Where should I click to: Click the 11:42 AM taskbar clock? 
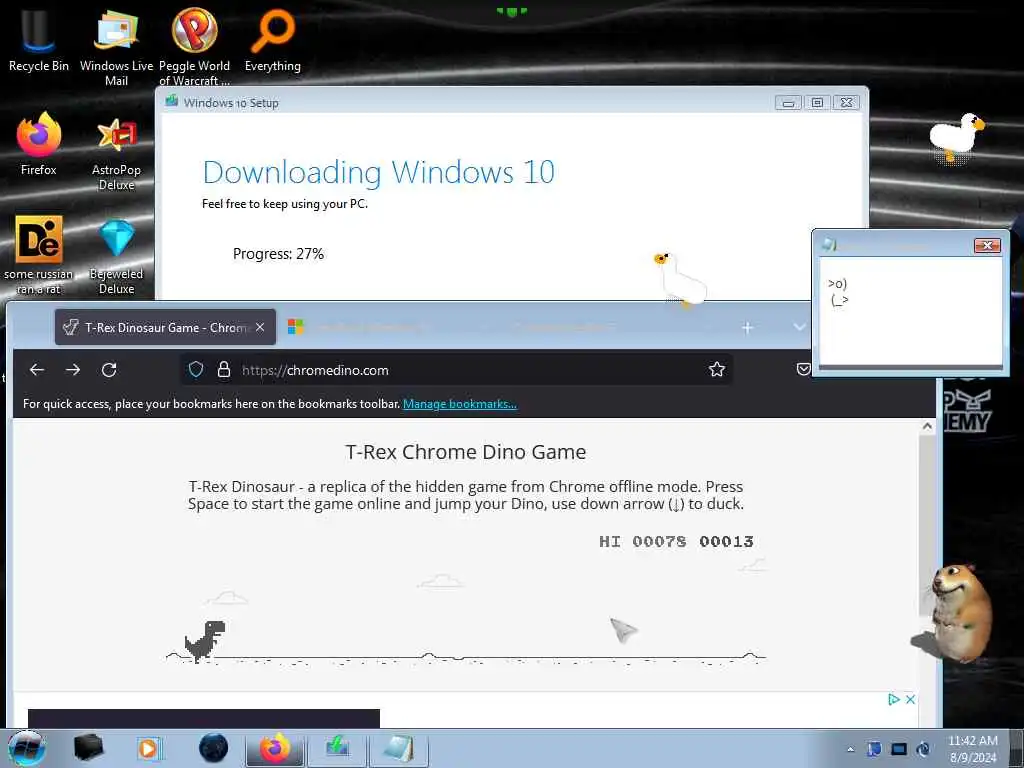(973, 748)
